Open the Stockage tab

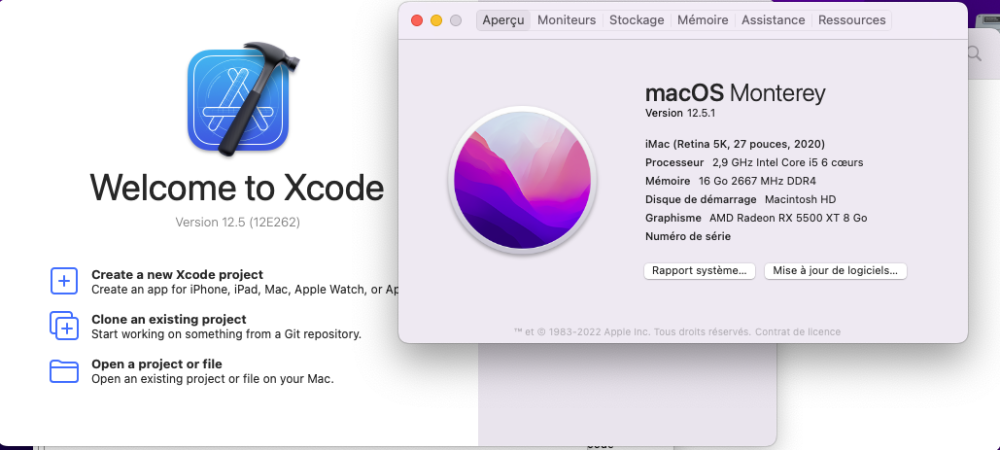(636, 20)
